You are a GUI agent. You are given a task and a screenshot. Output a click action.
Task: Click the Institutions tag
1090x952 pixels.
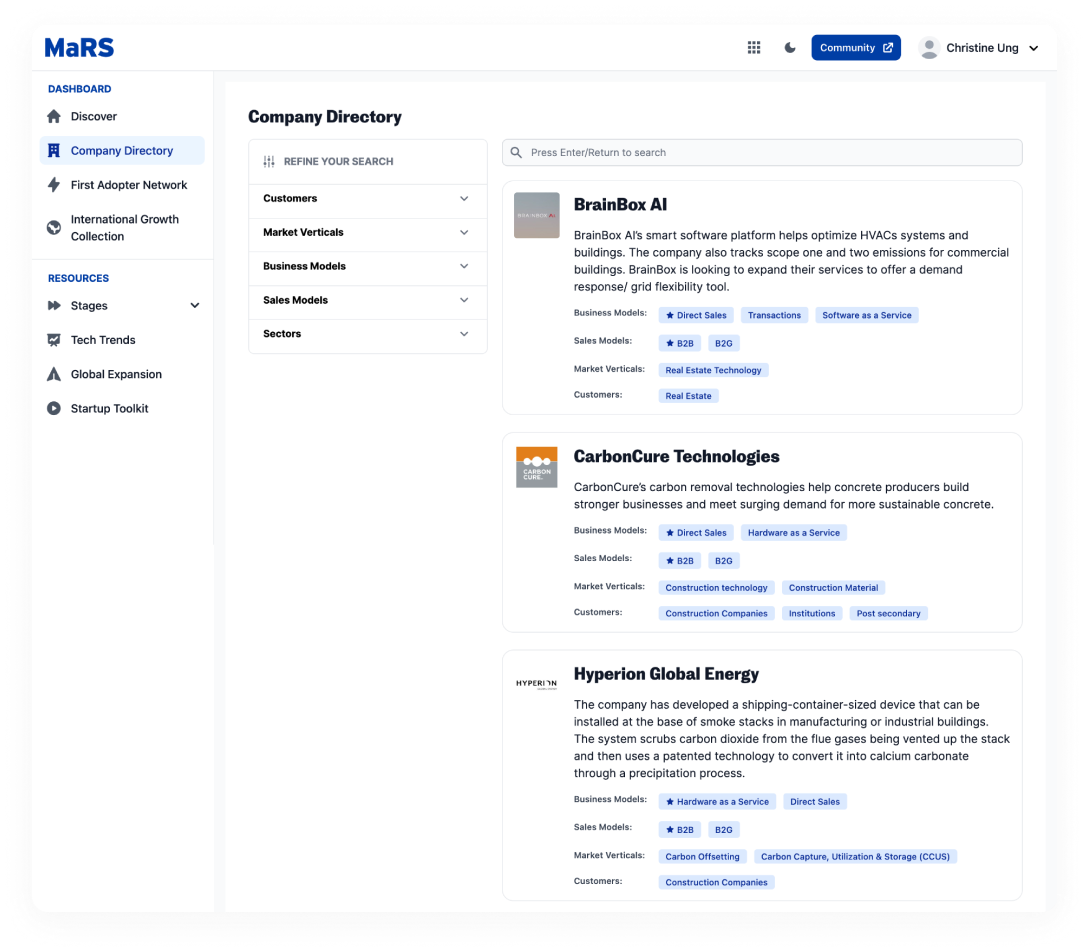(x=811, y=613)
